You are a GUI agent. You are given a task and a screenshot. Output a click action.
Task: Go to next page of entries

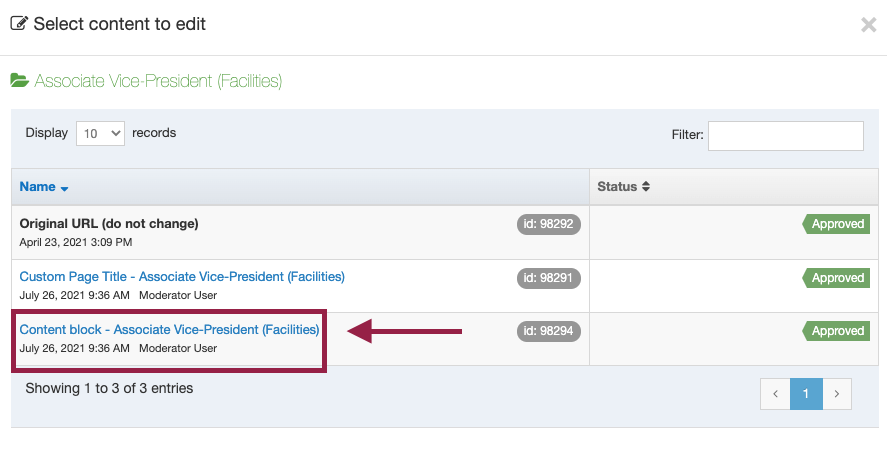tap(837, 394)
